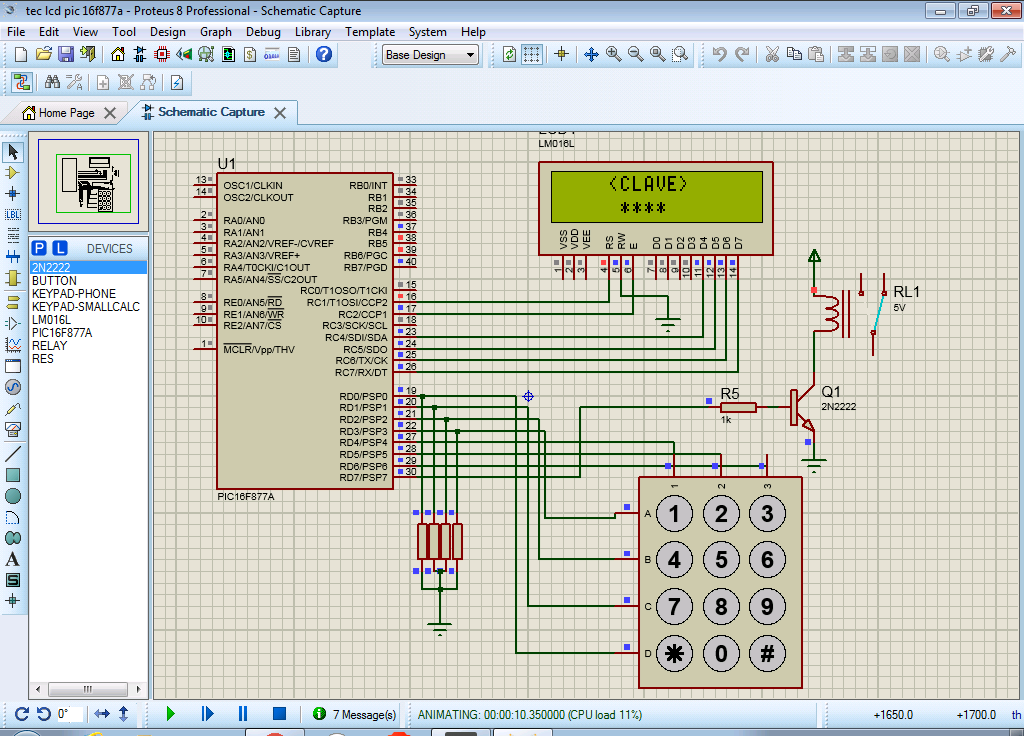Close the Schematic Capture tab
The width and height of the screenshot is (1024, 736).
click(x=280, y=113)
